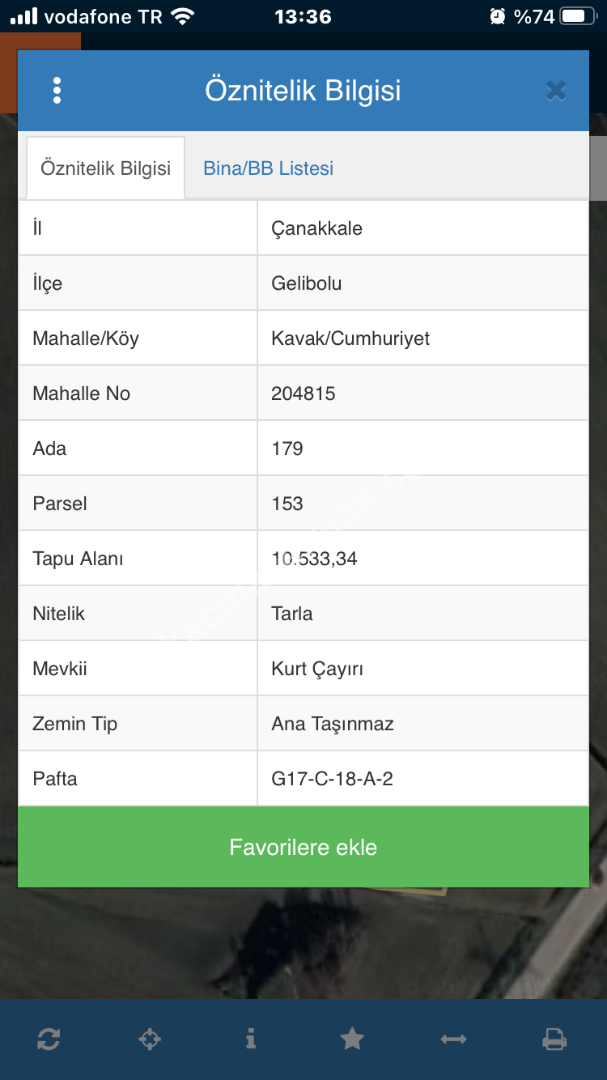
Task: Tap the crosshair locate icon
Action: (x=149, y=1039)
